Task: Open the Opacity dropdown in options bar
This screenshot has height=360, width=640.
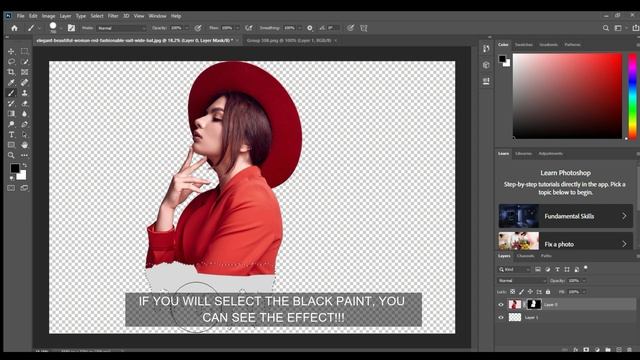Action: 187,28
